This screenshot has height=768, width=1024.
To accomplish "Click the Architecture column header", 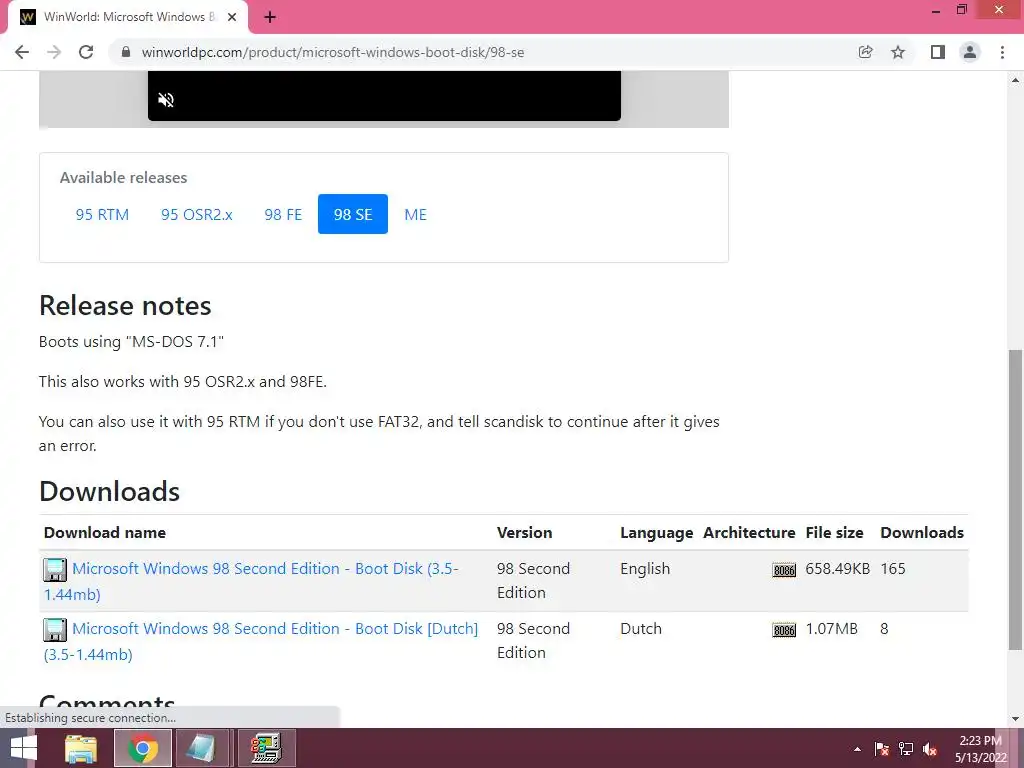I will (749, 533).
